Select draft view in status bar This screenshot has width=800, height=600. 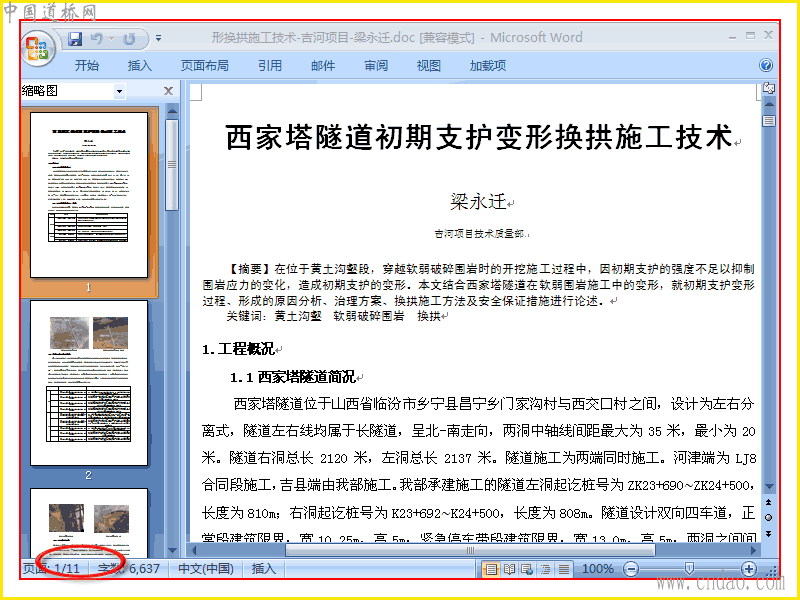point(564,569)
